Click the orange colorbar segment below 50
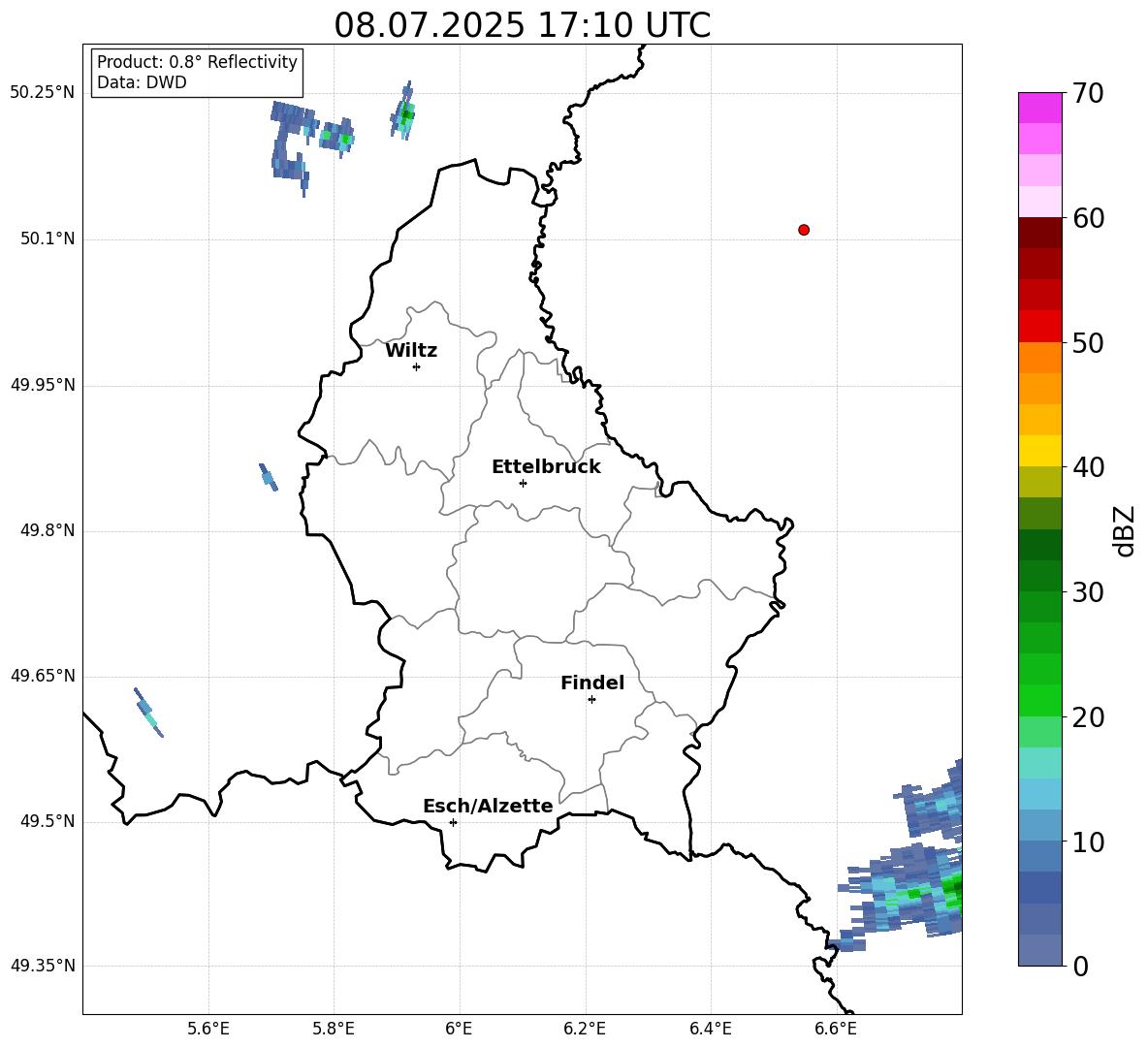The image size is (1148, 1048). [x=1039, y=357]
